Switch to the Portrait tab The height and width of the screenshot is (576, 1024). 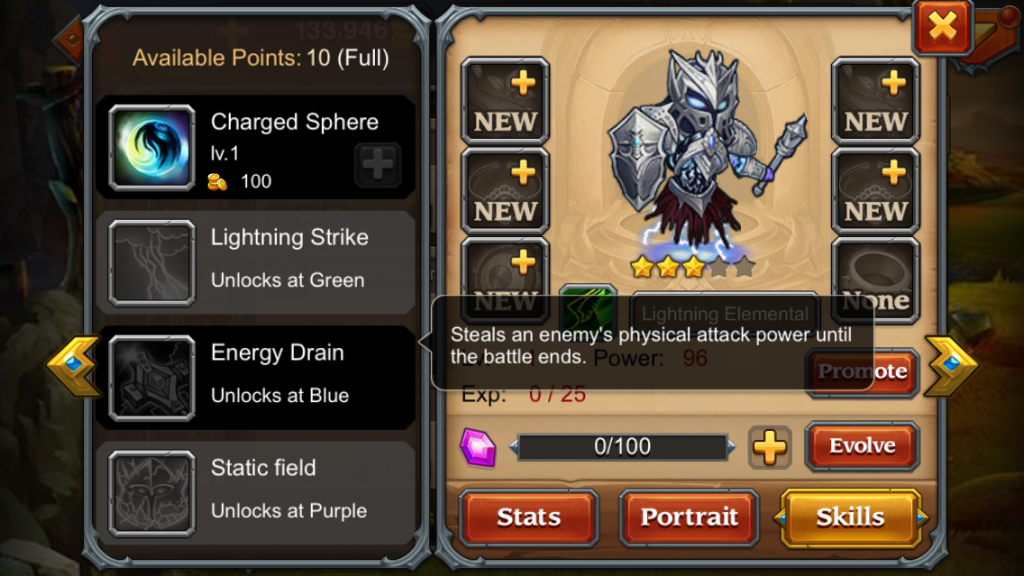689,518
